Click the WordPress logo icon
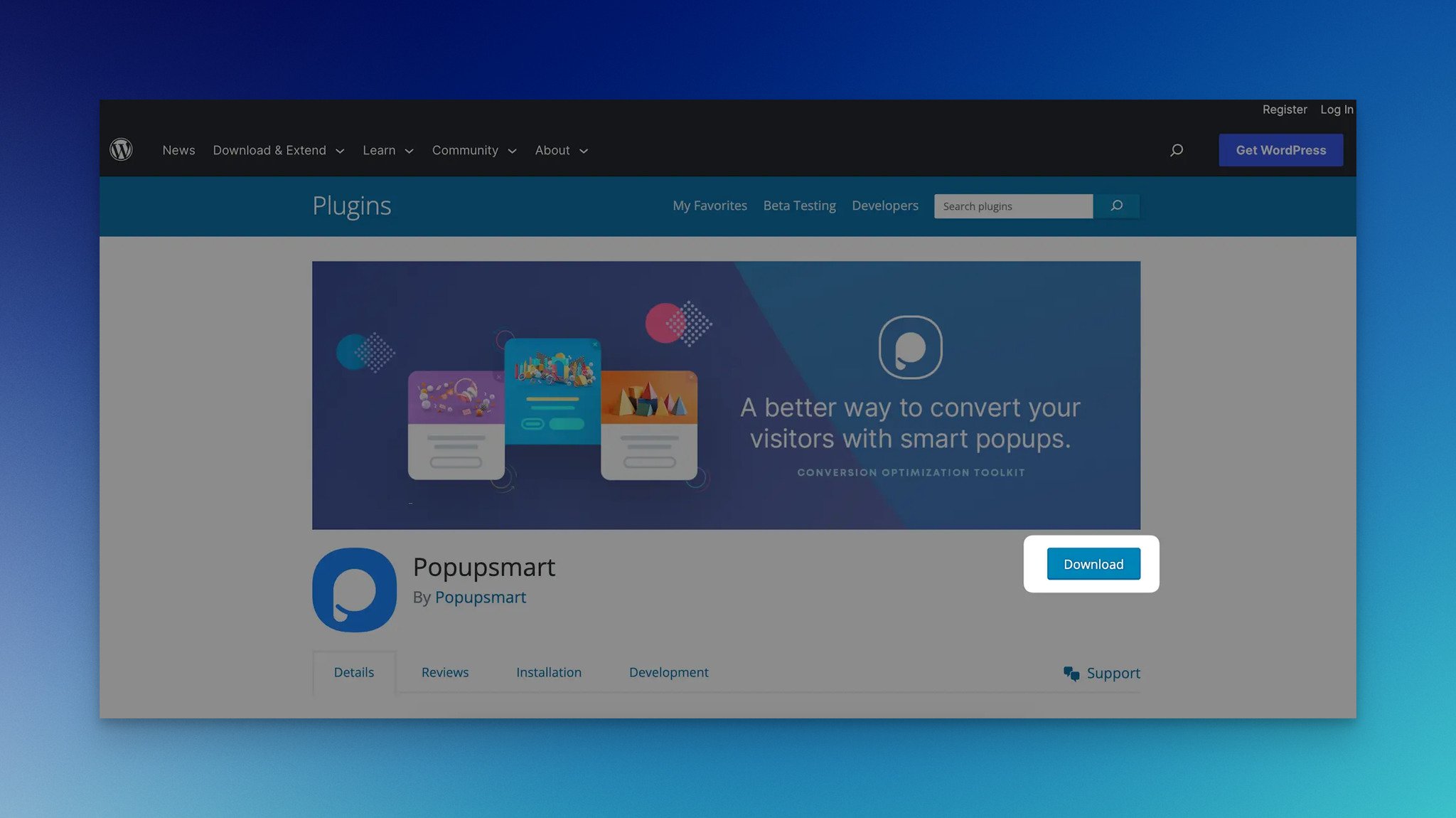Image resolution: width=1456 pixels, height=818 pixels. coord(120,149)
